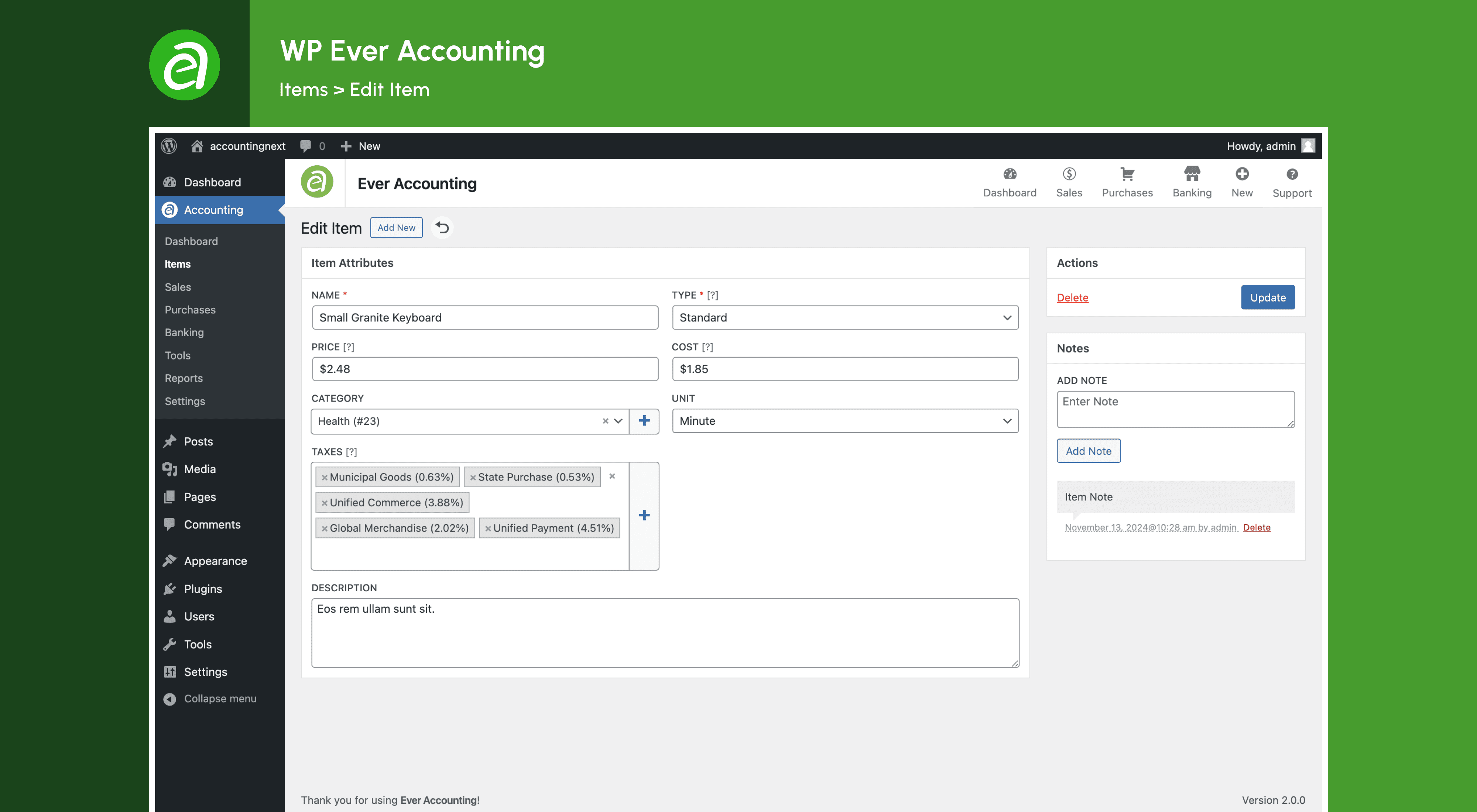Select Items in Accounting submenu
The width and height of the screenshot is (1477, 812).
tap(177, 264)
